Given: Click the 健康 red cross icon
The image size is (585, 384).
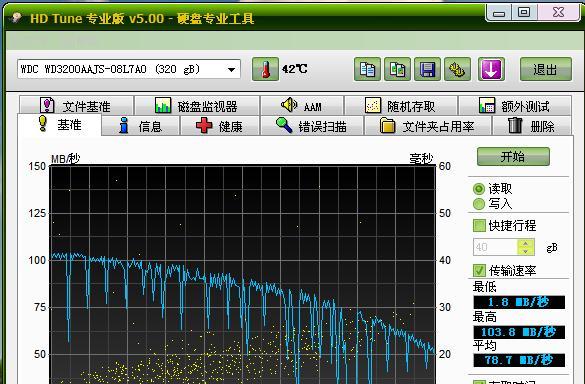Looking at the screenshot, I should 204,125.
